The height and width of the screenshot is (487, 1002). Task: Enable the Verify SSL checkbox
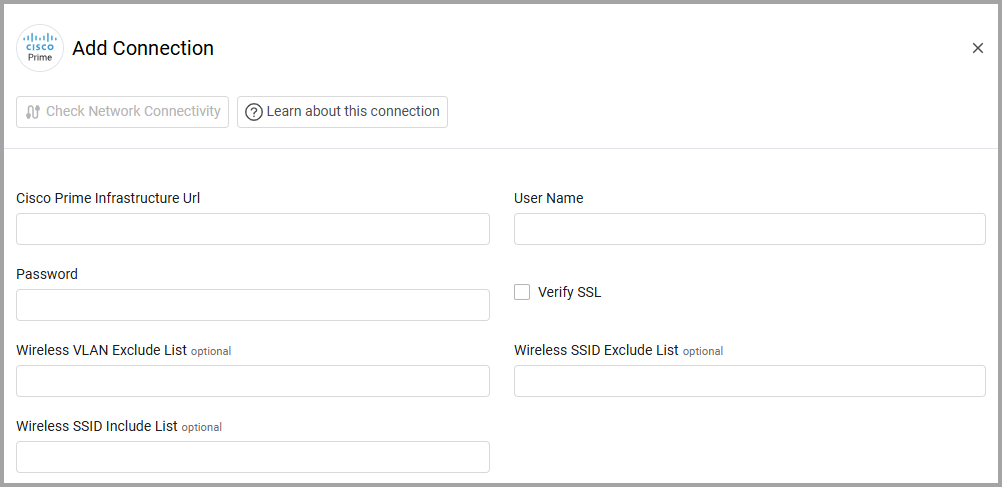point(522,292)
